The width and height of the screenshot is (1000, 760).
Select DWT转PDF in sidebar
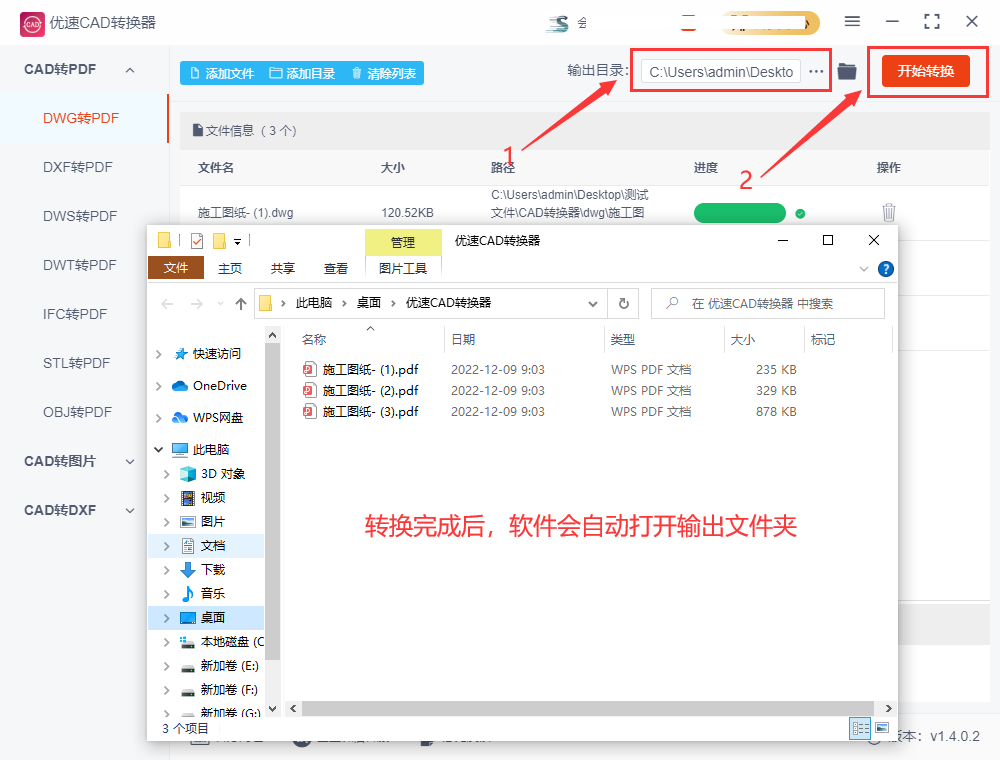tap(80, 265)
